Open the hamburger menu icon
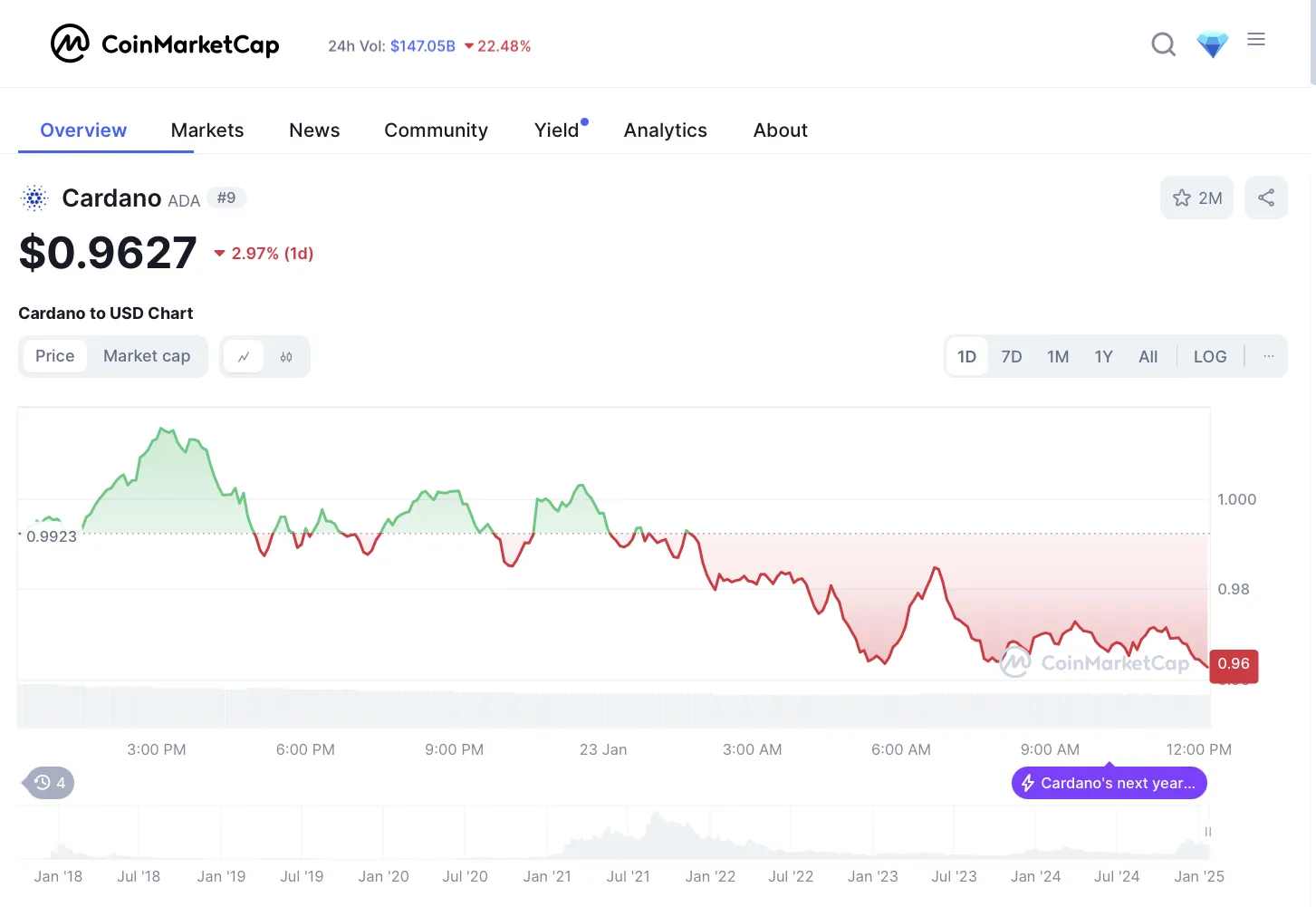The image size is (1316, 907). click(1256, 39)
